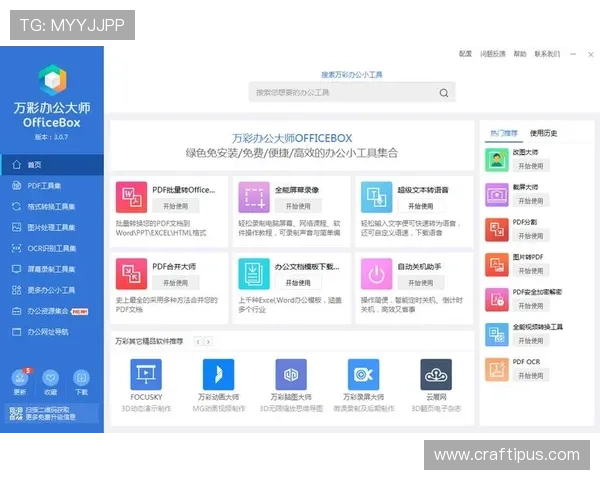Click the 版本 3.0.7 version text
600x480 pixels.
coord(51,137)
